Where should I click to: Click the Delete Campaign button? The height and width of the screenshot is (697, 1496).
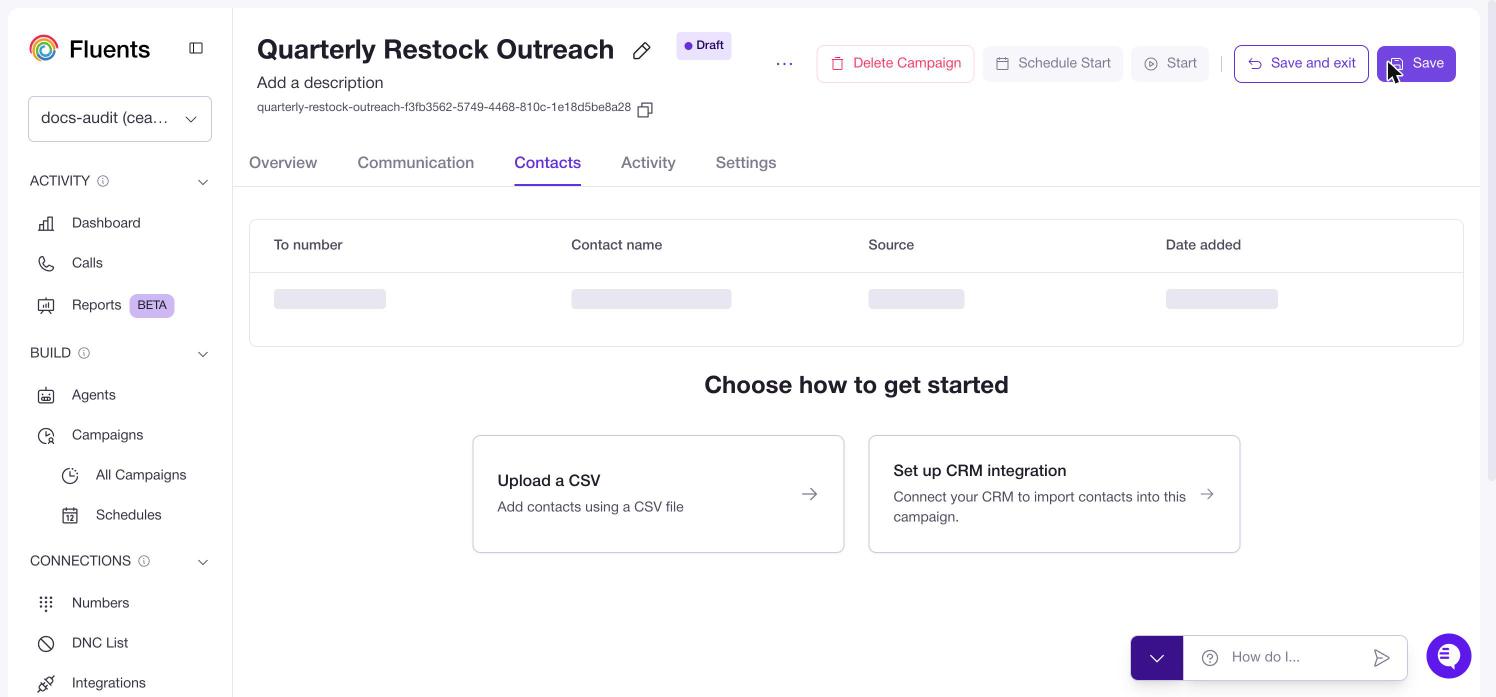[895, 64]
